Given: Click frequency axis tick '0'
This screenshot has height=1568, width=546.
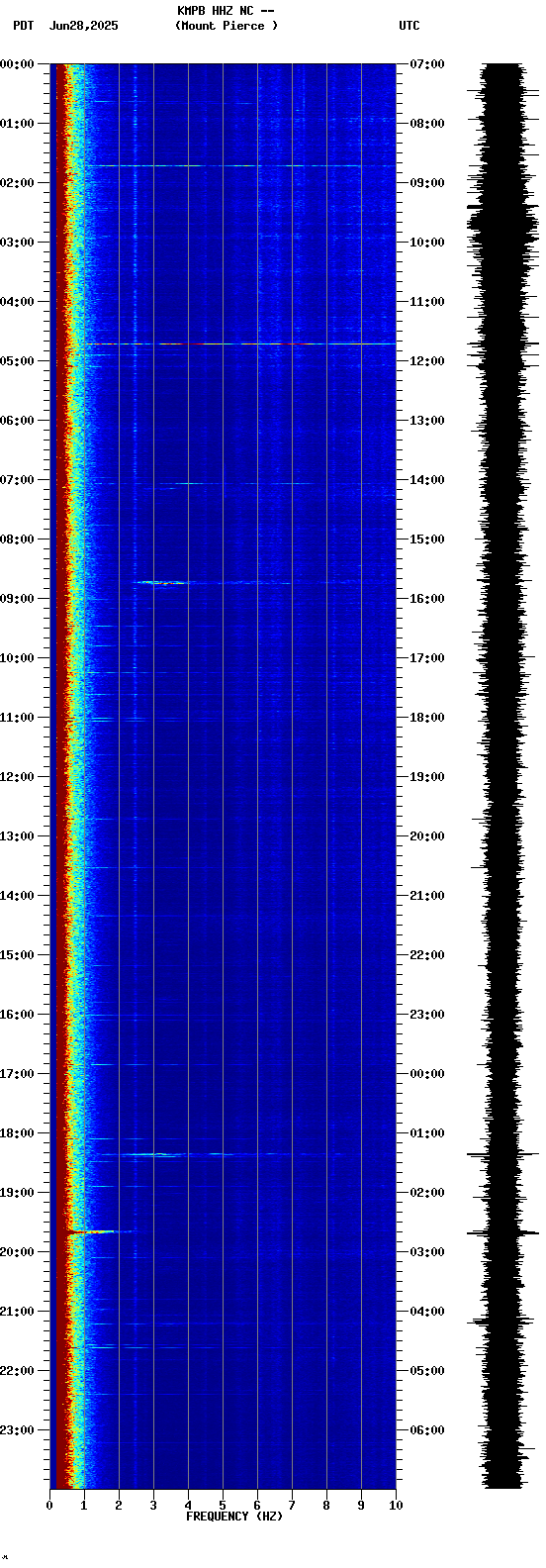Looking at the screenshot, I should (49, 1506).
